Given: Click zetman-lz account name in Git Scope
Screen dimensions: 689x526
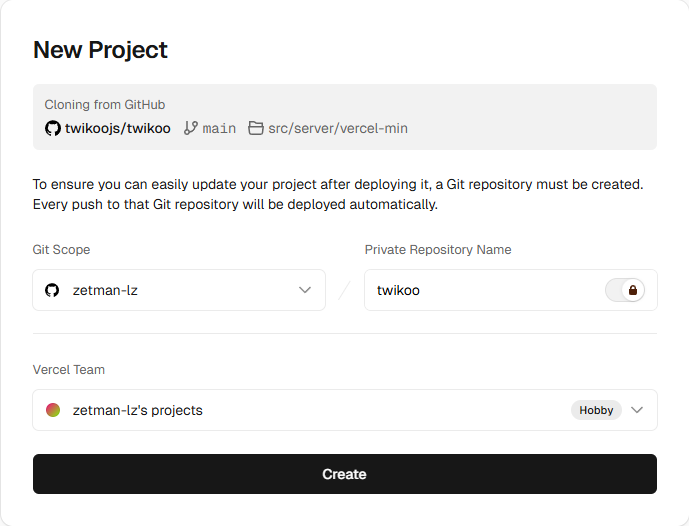Looking at the screenshot, I should point(103,290).
